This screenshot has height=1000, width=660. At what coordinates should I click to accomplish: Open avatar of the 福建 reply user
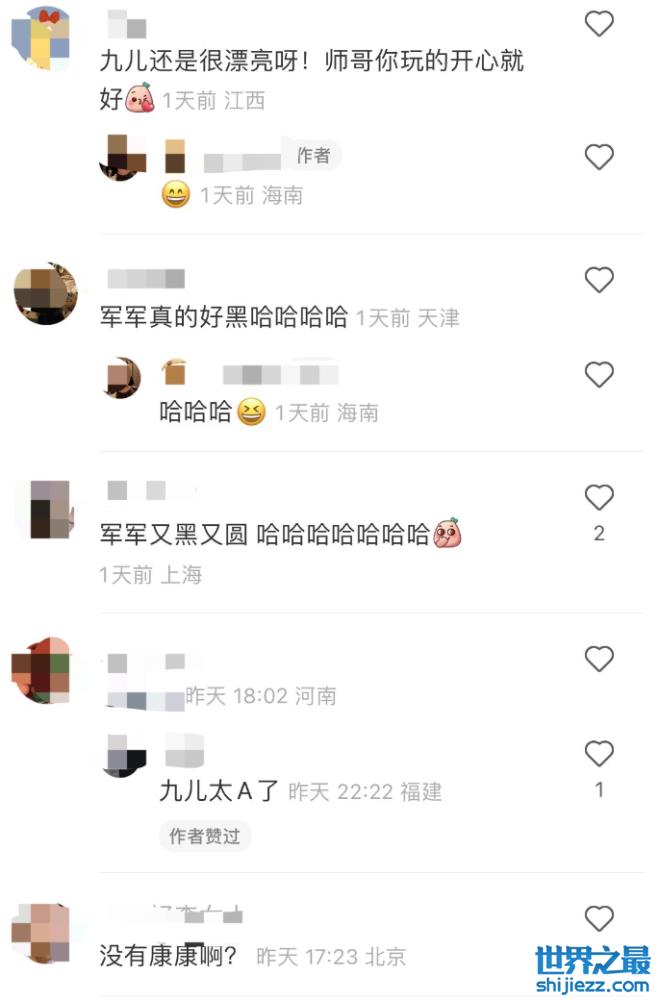click(x=124, y=756)
